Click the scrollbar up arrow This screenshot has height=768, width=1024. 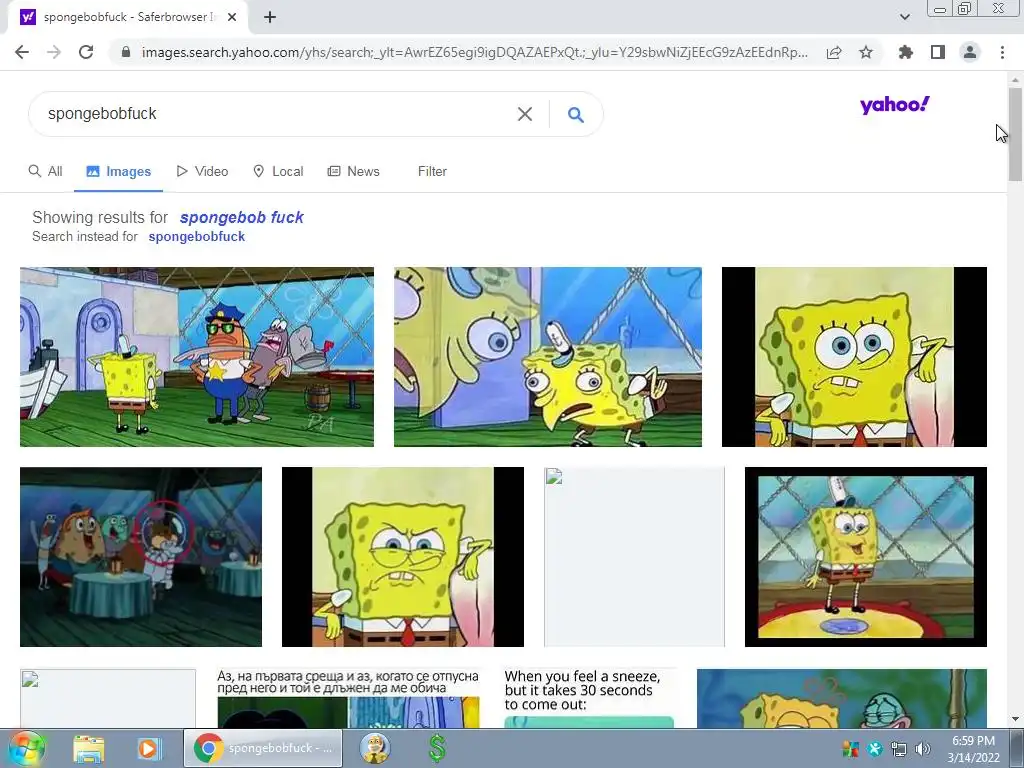click(1015, 80)
